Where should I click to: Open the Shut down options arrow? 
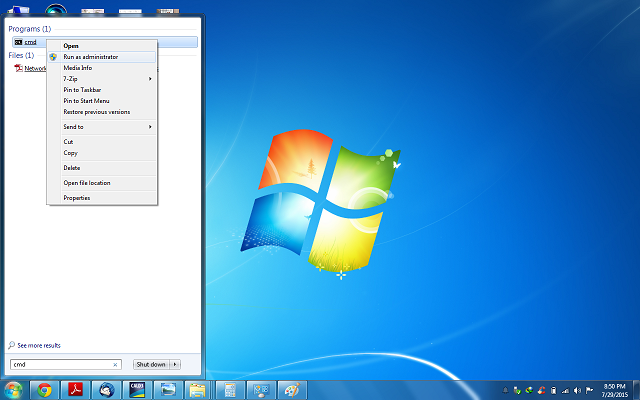175,364
